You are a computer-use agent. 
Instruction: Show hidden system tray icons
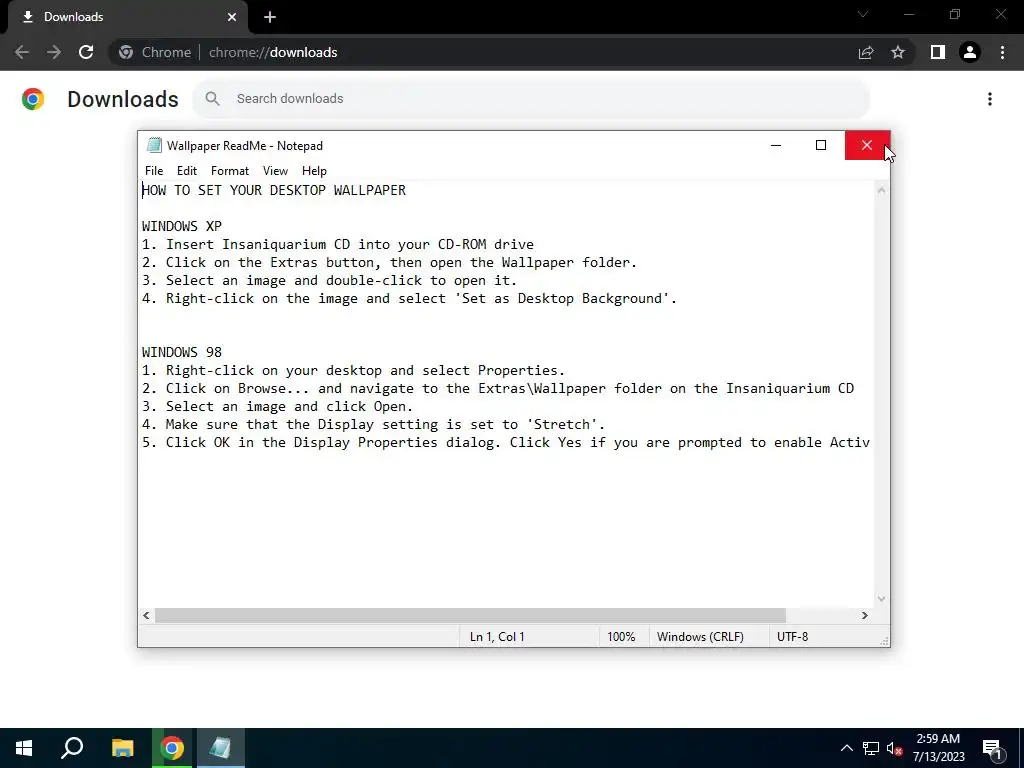pos(846,748)
